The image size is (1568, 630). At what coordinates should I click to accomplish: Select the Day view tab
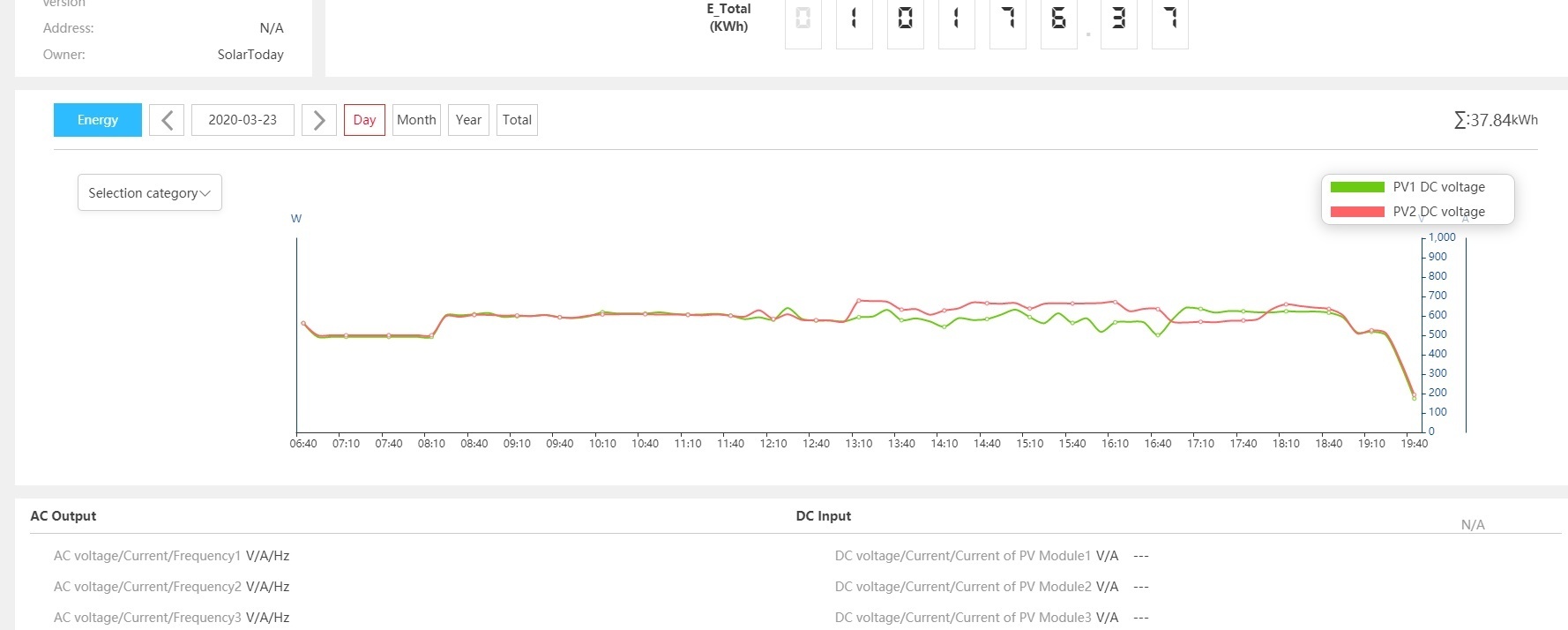[x=364, y=120]
